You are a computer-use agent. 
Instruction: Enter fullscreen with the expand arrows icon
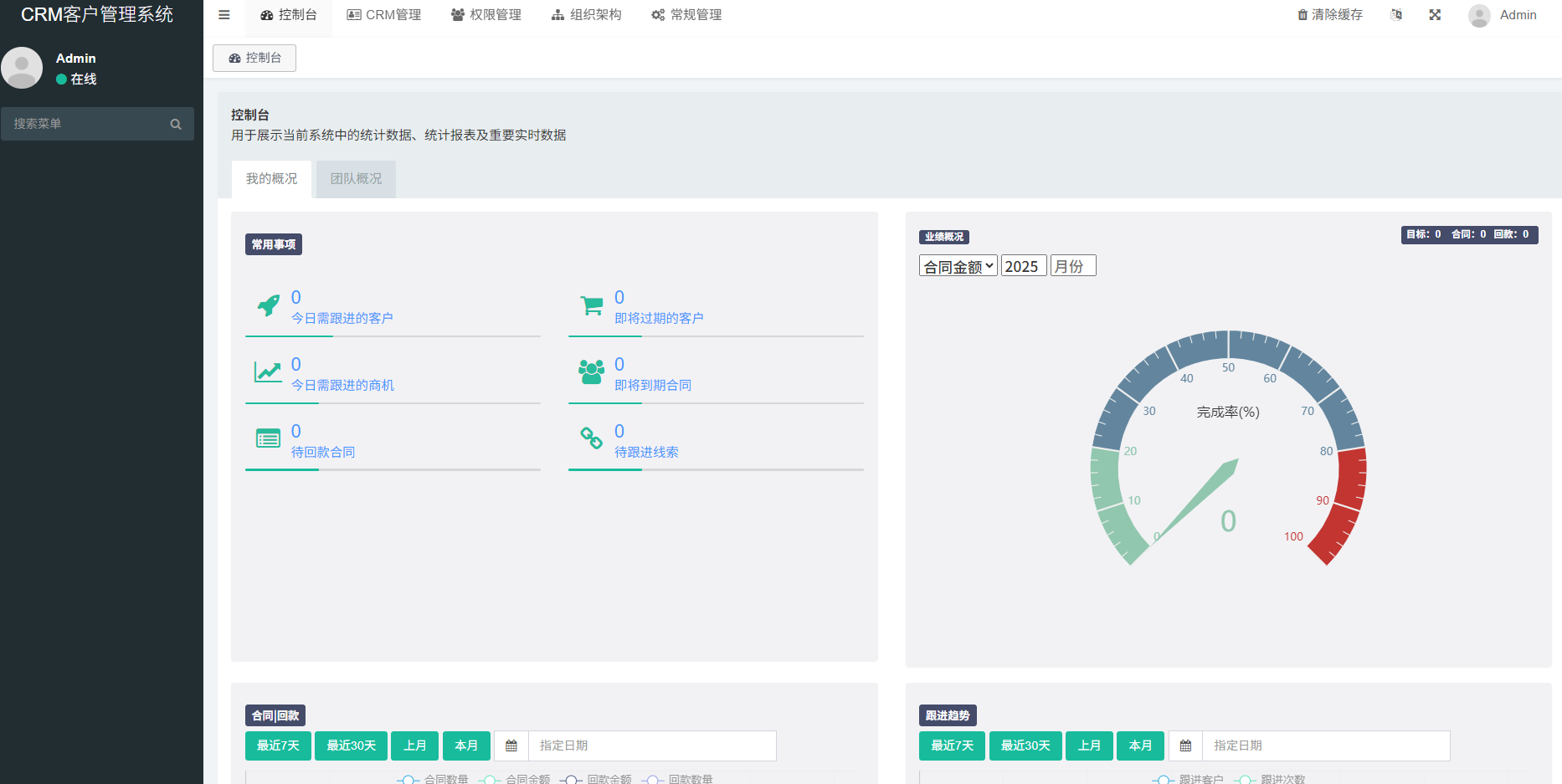(1435, 15)
